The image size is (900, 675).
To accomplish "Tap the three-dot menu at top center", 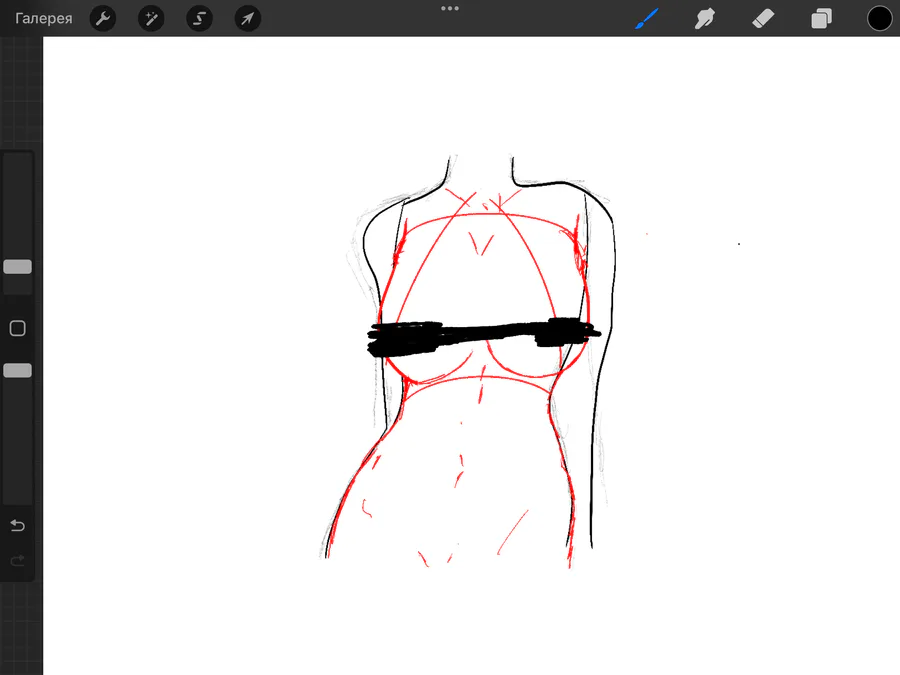I will [450, 9].
